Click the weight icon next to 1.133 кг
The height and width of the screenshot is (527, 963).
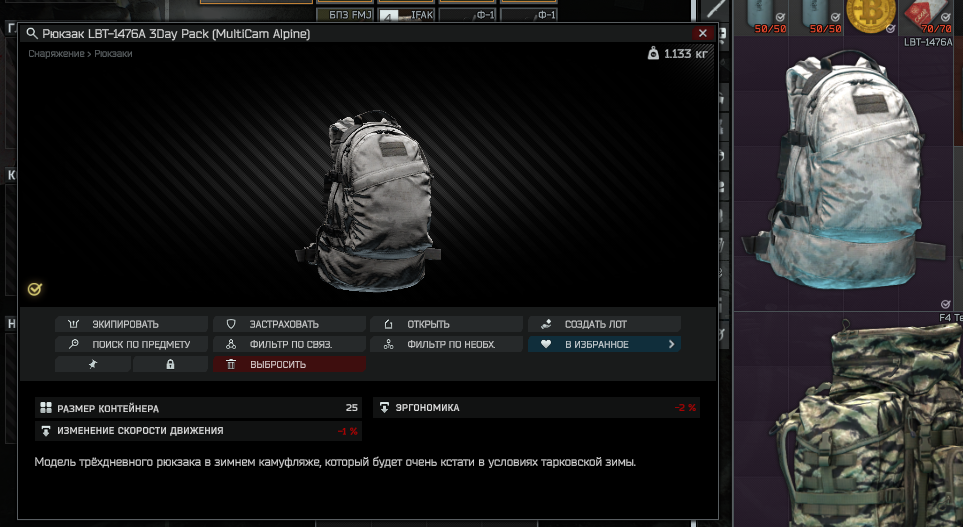653,53
